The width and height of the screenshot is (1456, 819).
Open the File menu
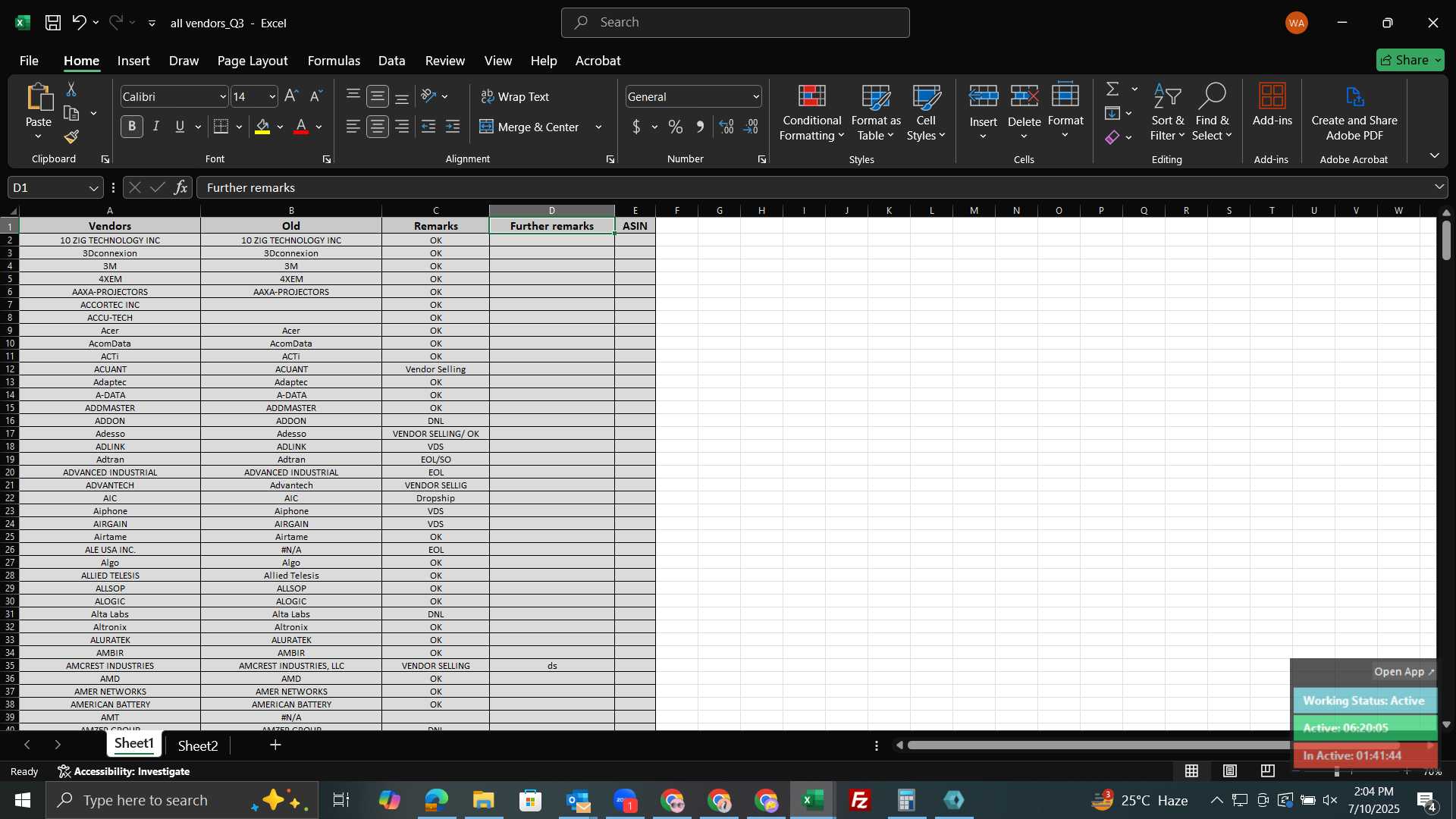pyautogui.click(x=29, y=61)
